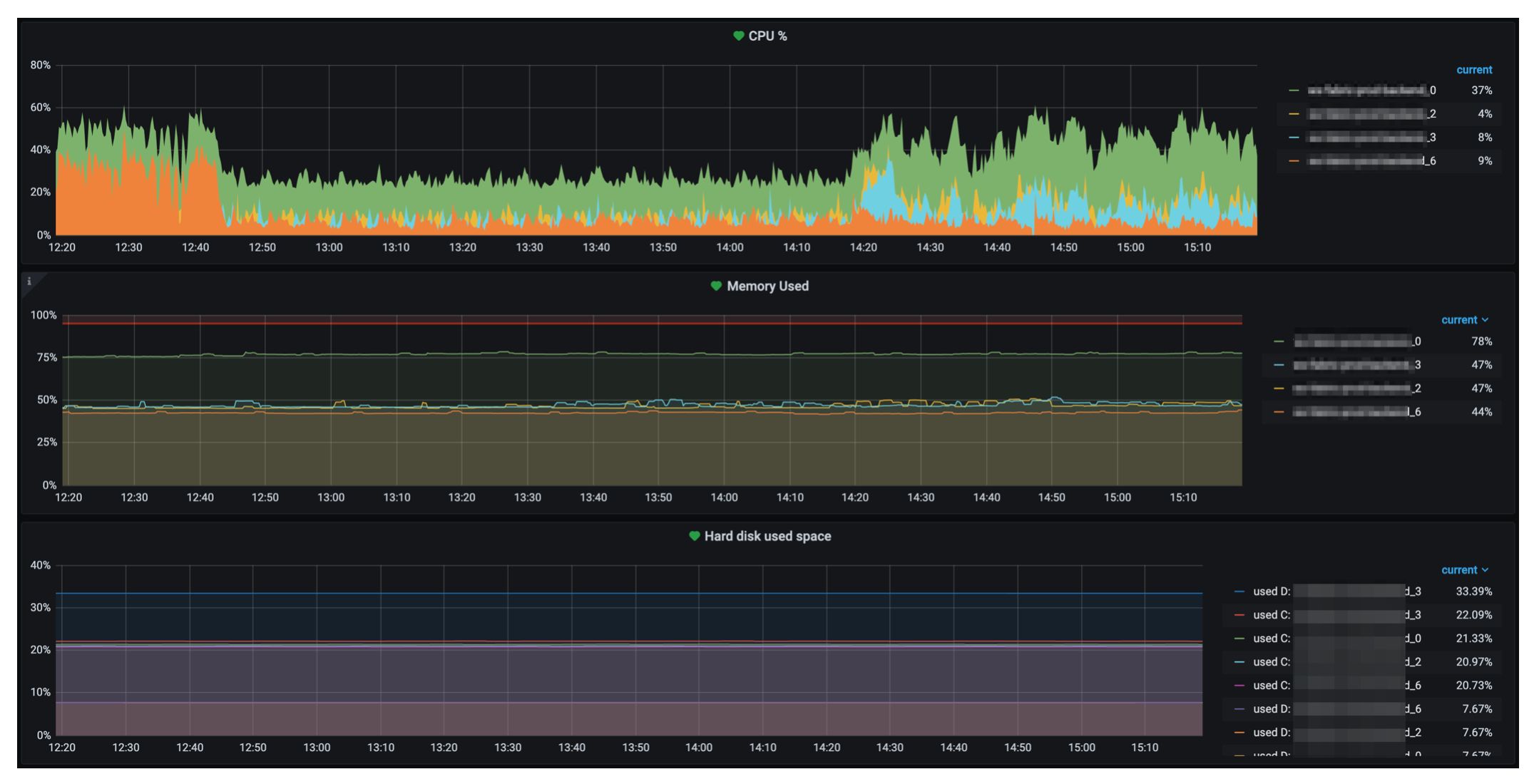
Task: Click the heart icon beside Hard disk used space
Action: (x=694, y=536)
